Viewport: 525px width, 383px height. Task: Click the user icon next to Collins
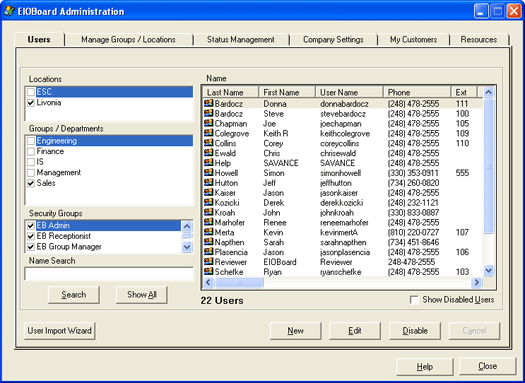[x=209, y=143]
